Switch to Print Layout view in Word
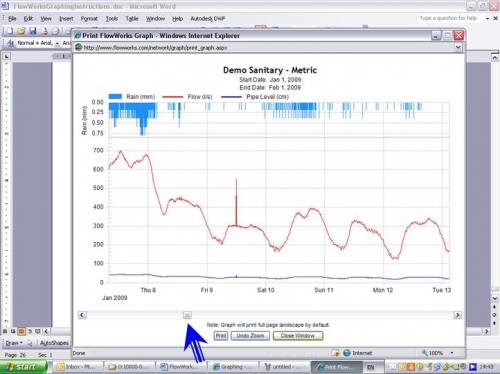The width and height of the screenshot is (500, 374). click(21, 331)
